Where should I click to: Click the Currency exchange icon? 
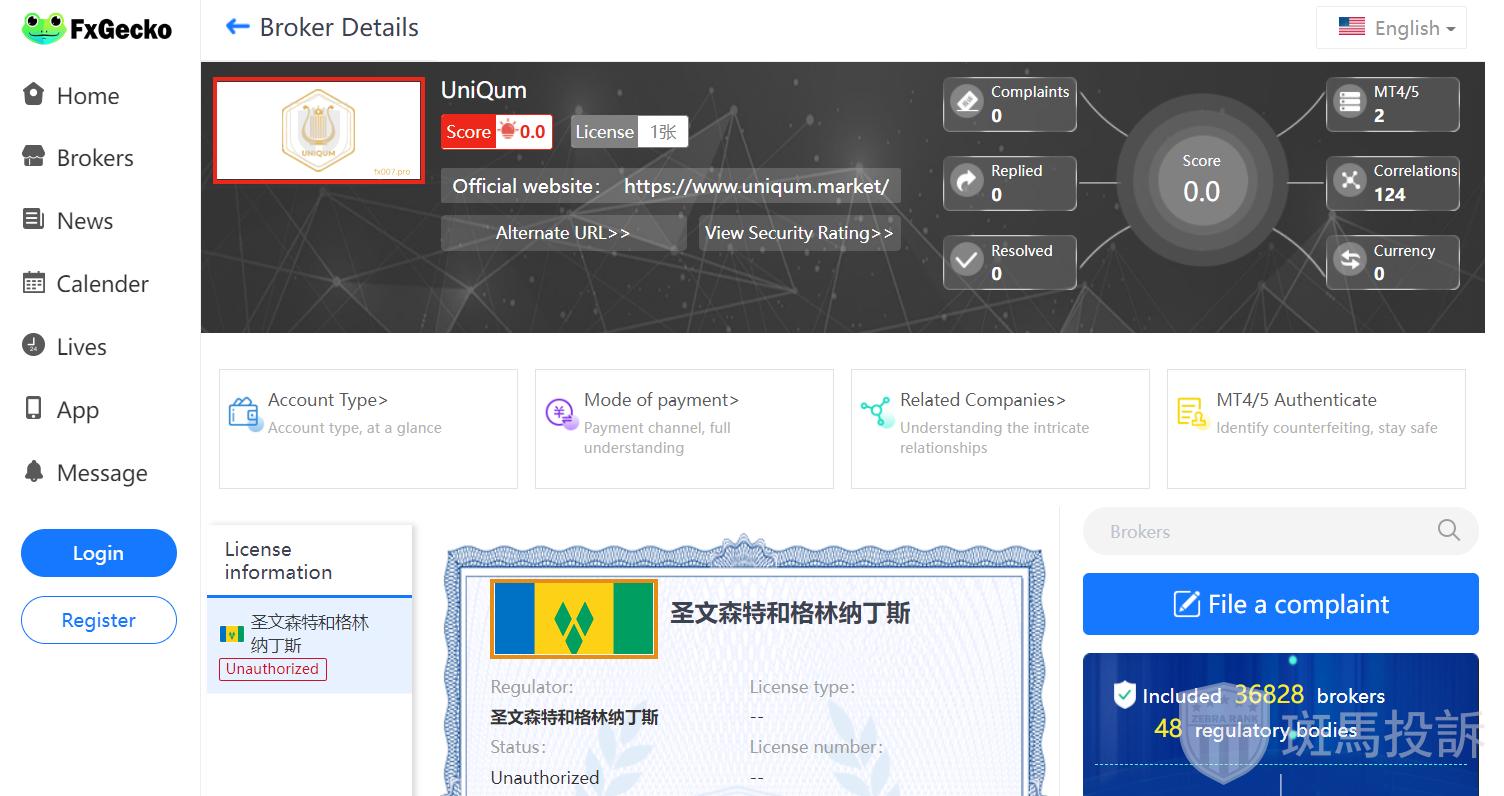pyautogui.click(x=1350, y=260)
